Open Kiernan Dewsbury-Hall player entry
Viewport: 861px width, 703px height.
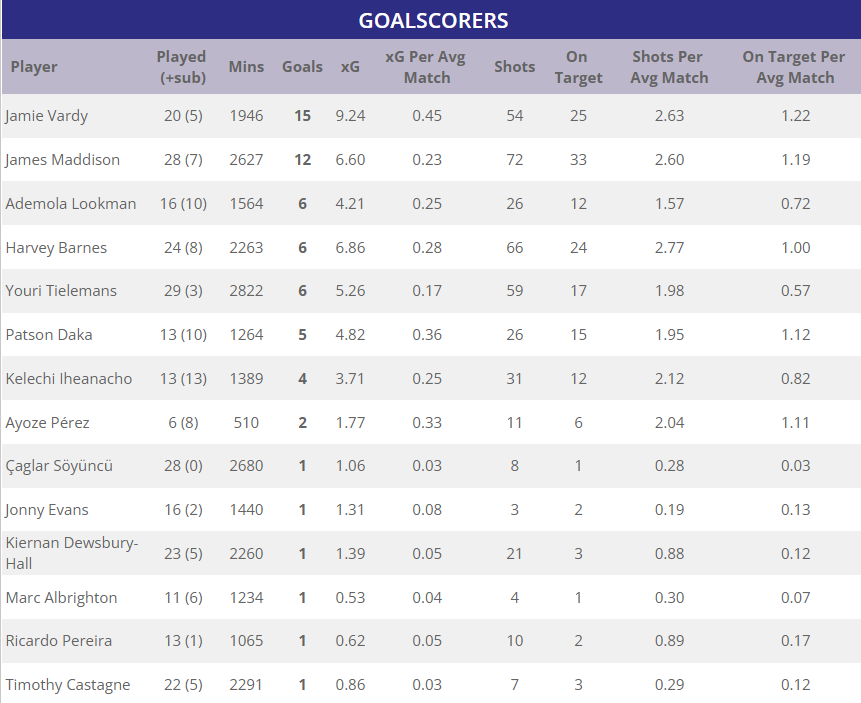click(72, 553)
